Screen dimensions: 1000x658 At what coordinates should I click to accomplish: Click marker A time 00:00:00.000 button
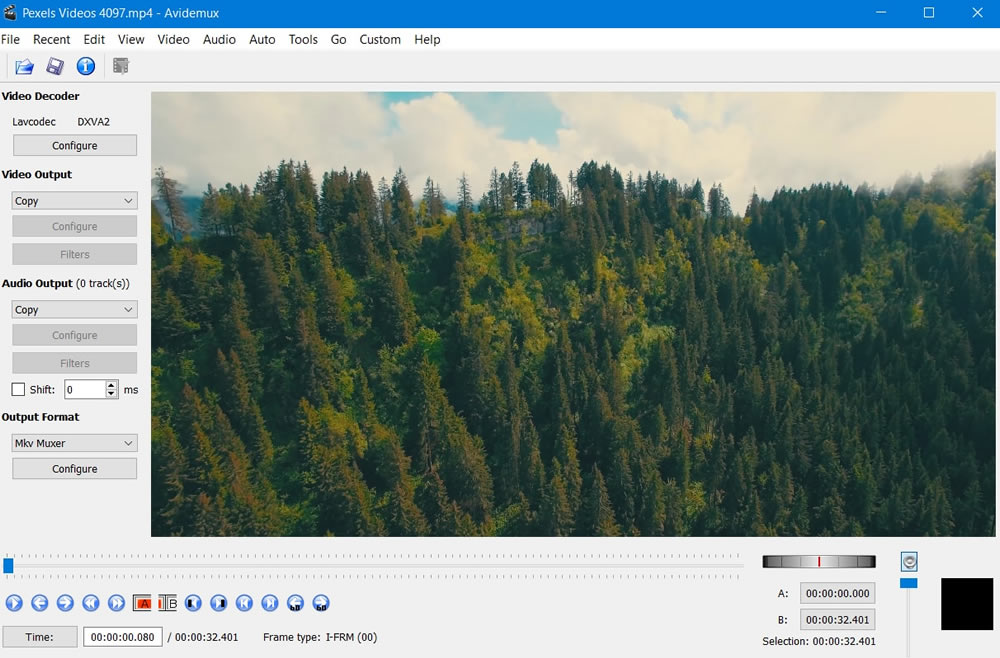[837, 593]
